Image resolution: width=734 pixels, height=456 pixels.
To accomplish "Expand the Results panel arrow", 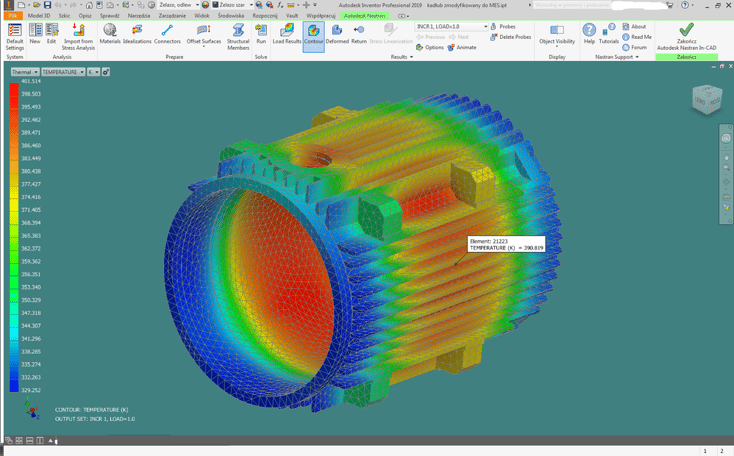I will 411,57.
